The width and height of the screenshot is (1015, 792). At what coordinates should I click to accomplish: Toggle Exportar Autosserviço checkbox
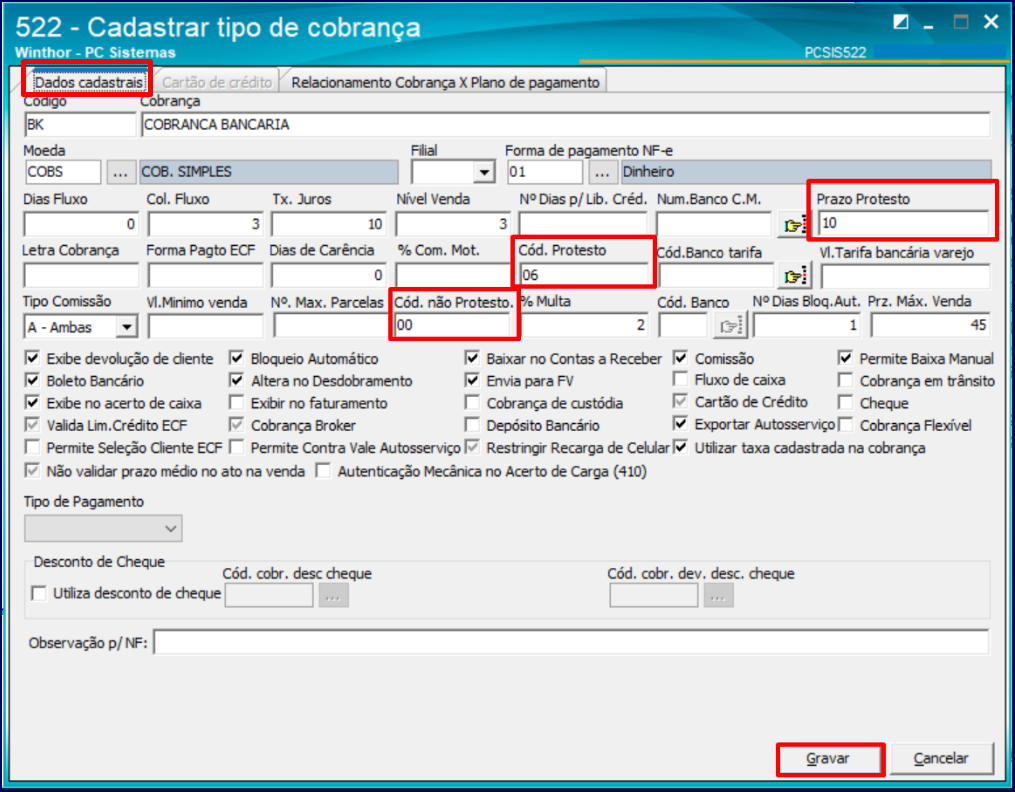pos(680,424)
